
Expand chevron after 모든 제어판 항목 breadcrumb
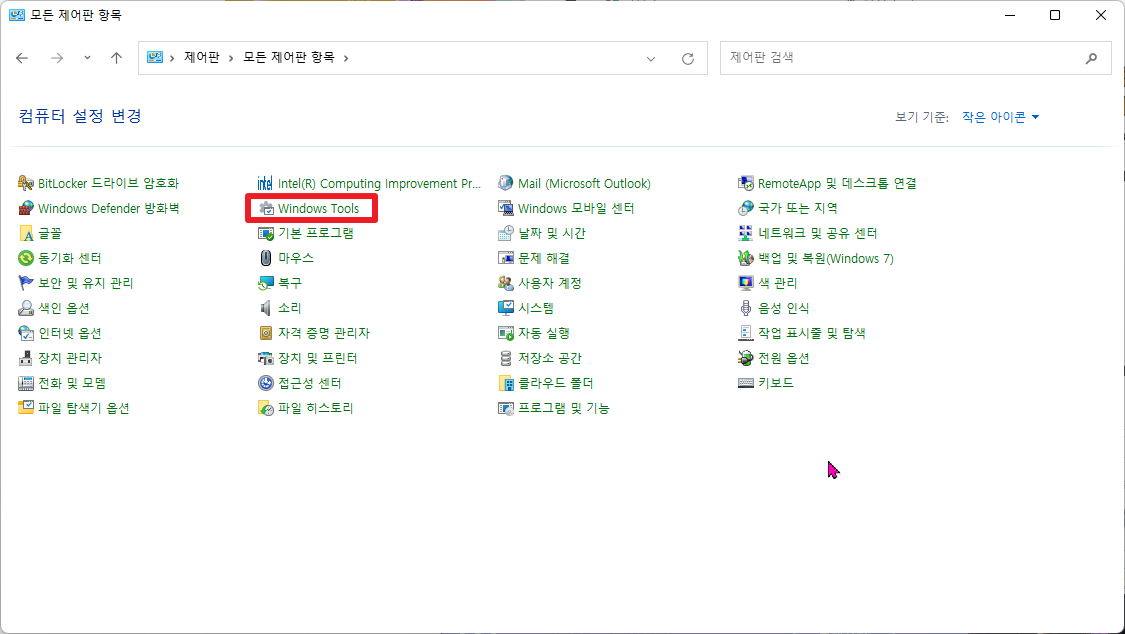coord(346,58)
